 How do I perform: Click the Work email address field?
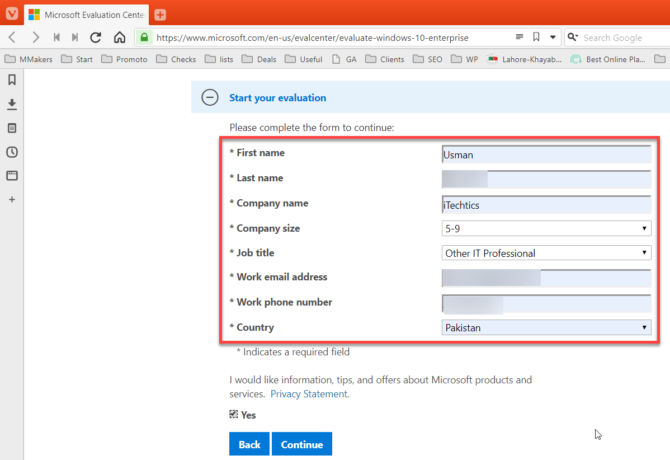[546, 278]
